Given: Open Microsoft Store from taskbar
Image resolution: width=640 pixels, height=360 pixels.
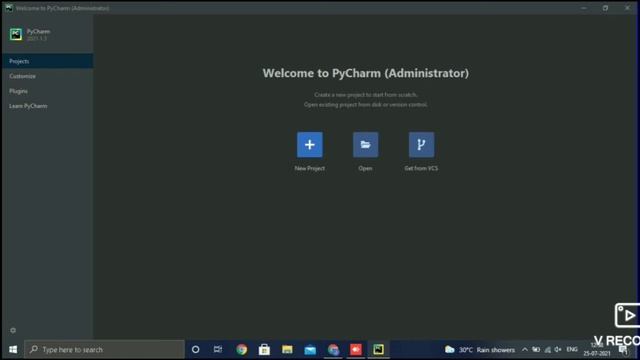Looking at the screenshot, I should [x=264, y=350].
